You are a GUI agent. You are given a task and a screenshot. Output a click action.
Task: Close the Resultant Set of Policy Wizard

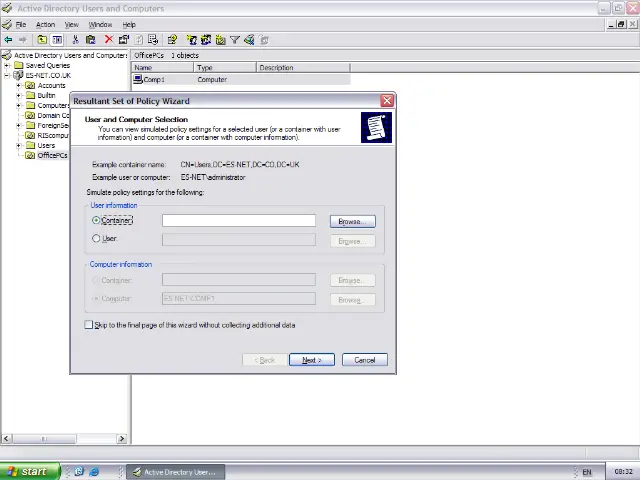[387, 100]
